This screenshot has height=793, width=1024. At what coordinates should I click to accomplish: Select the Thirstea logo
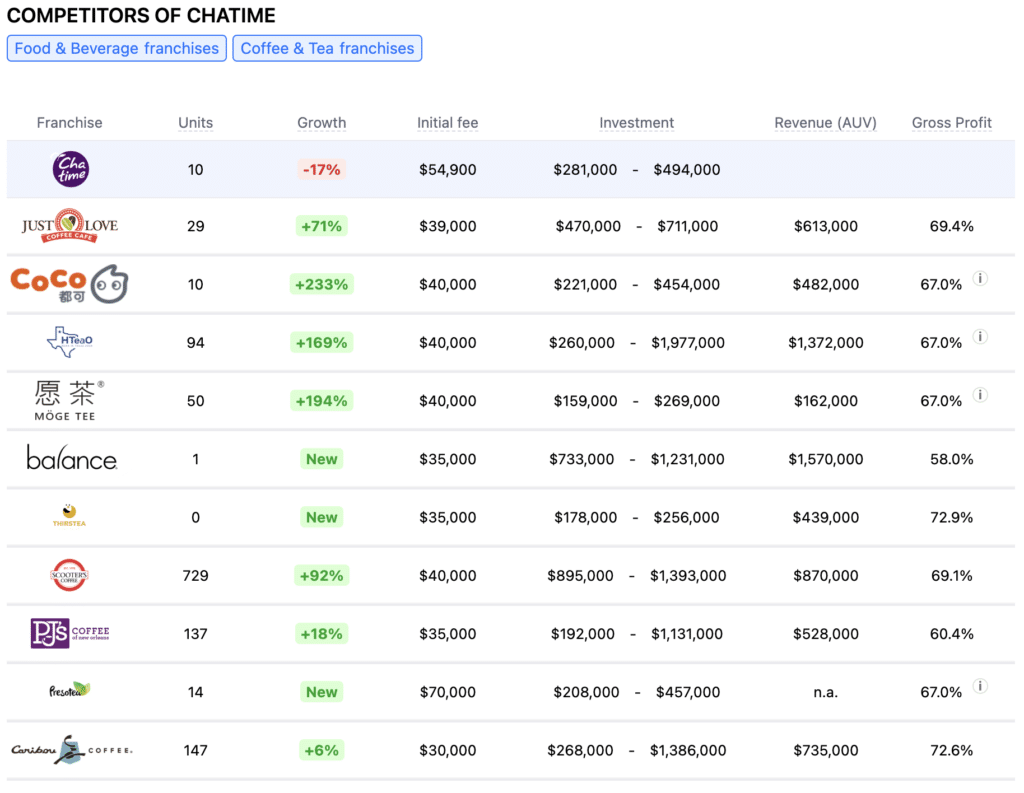69,516
